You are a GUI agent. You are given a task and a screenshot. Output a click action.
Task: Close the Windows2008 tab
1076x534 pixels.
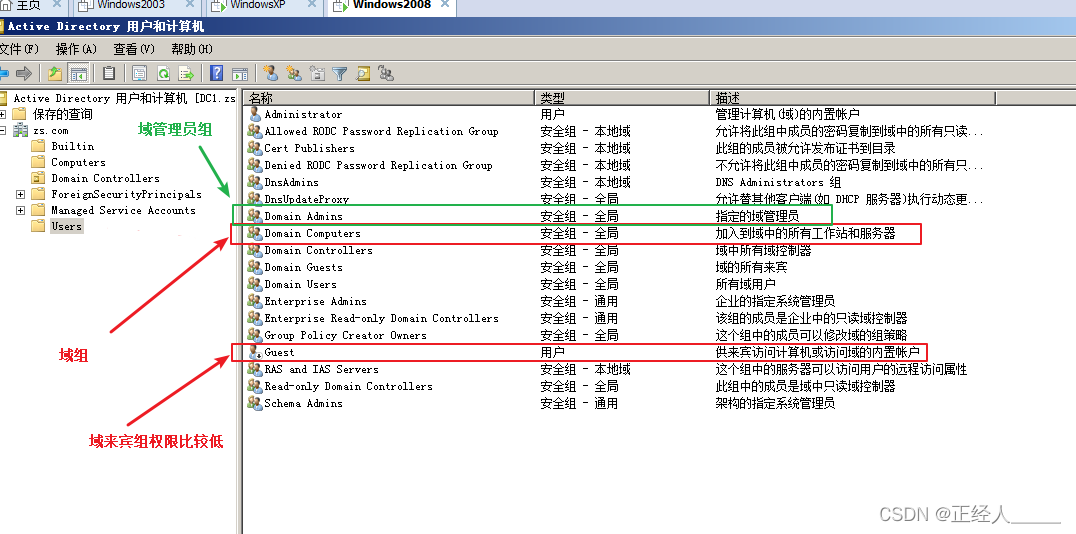[x=446, y=4]
